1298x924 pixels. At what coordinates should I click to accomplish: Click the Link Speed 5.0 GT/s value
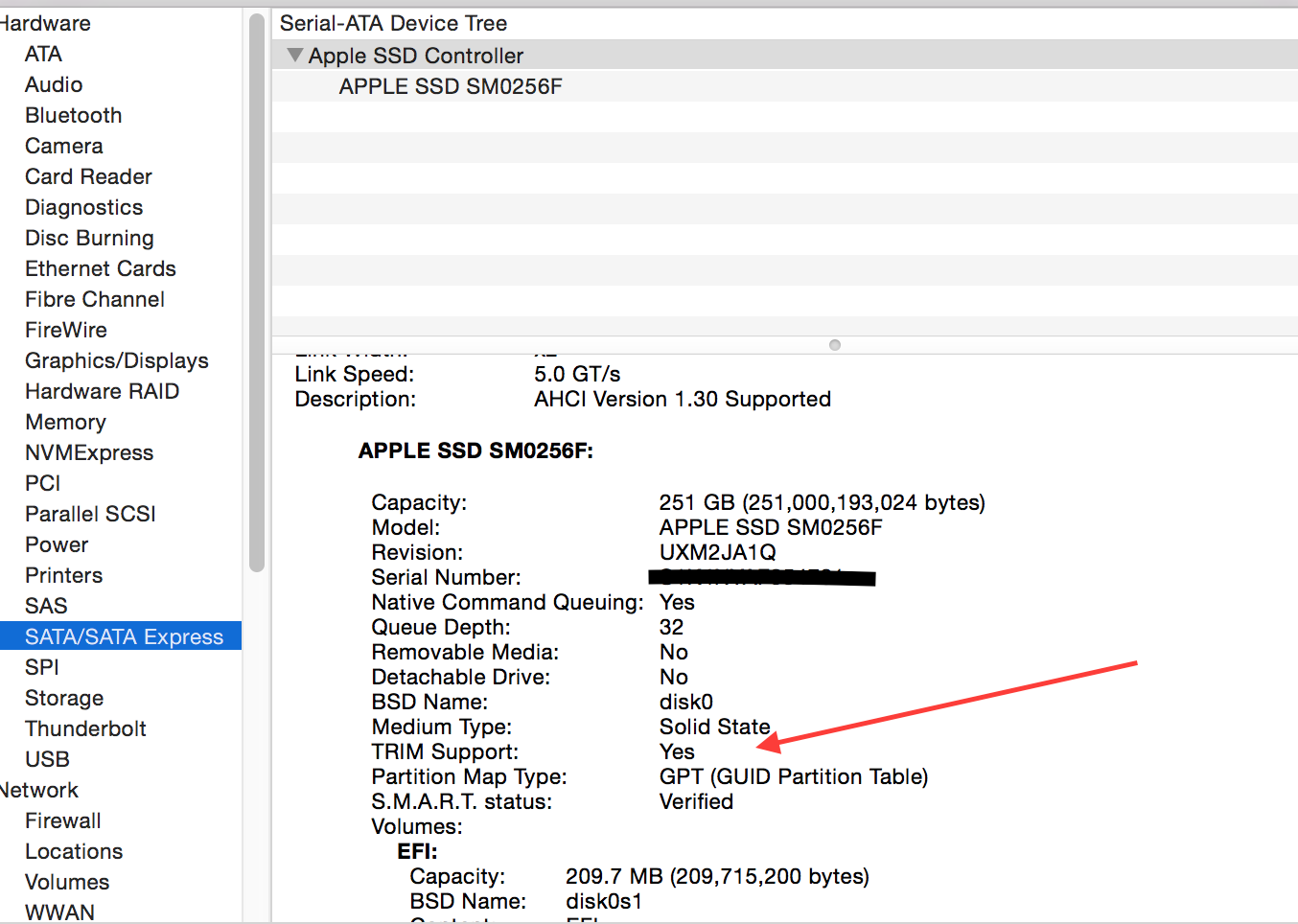coord(577,374)
